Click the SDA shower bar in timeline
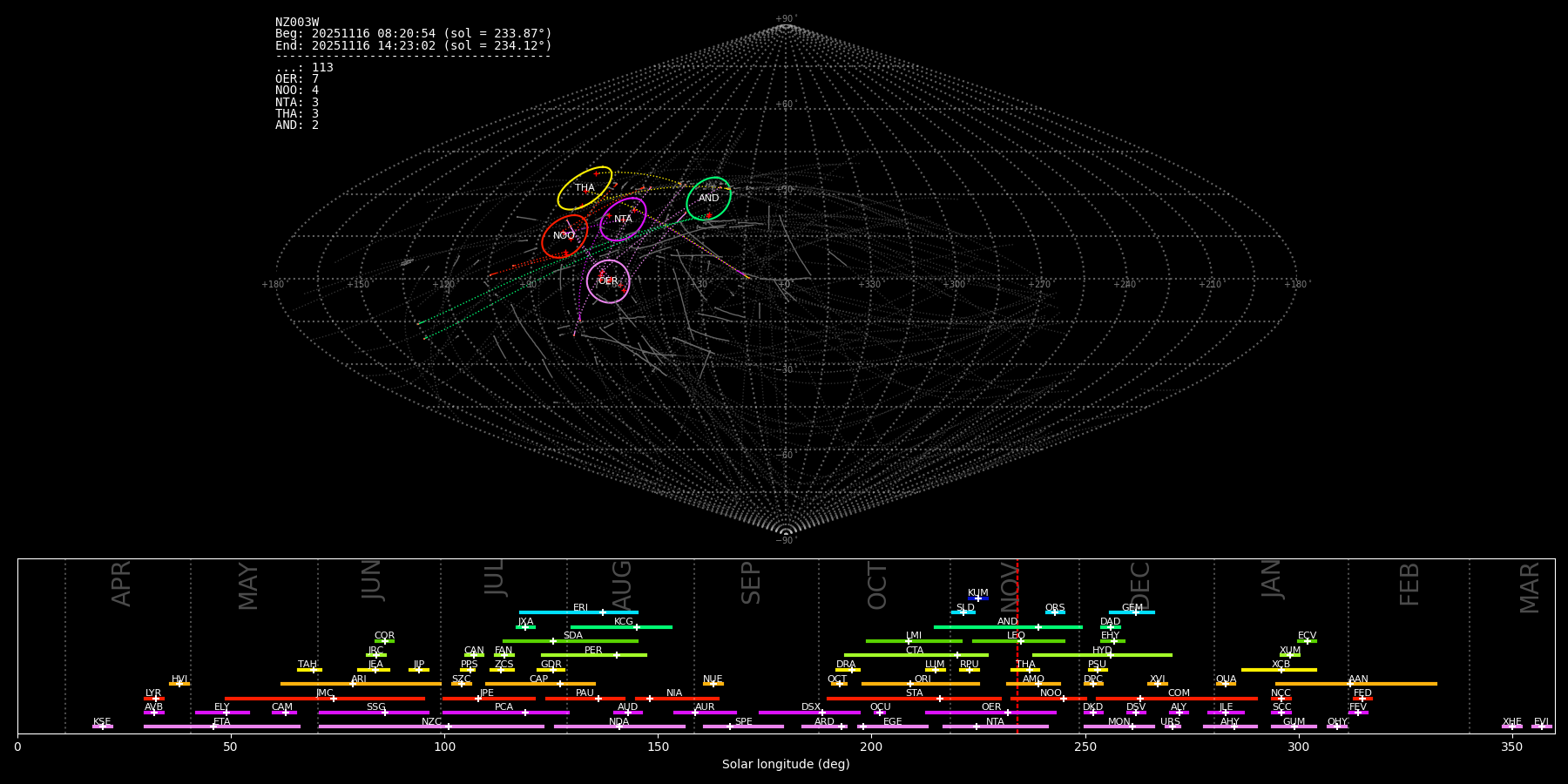The width and height of the screenshot is (1568, 784). tap(571, 641)
